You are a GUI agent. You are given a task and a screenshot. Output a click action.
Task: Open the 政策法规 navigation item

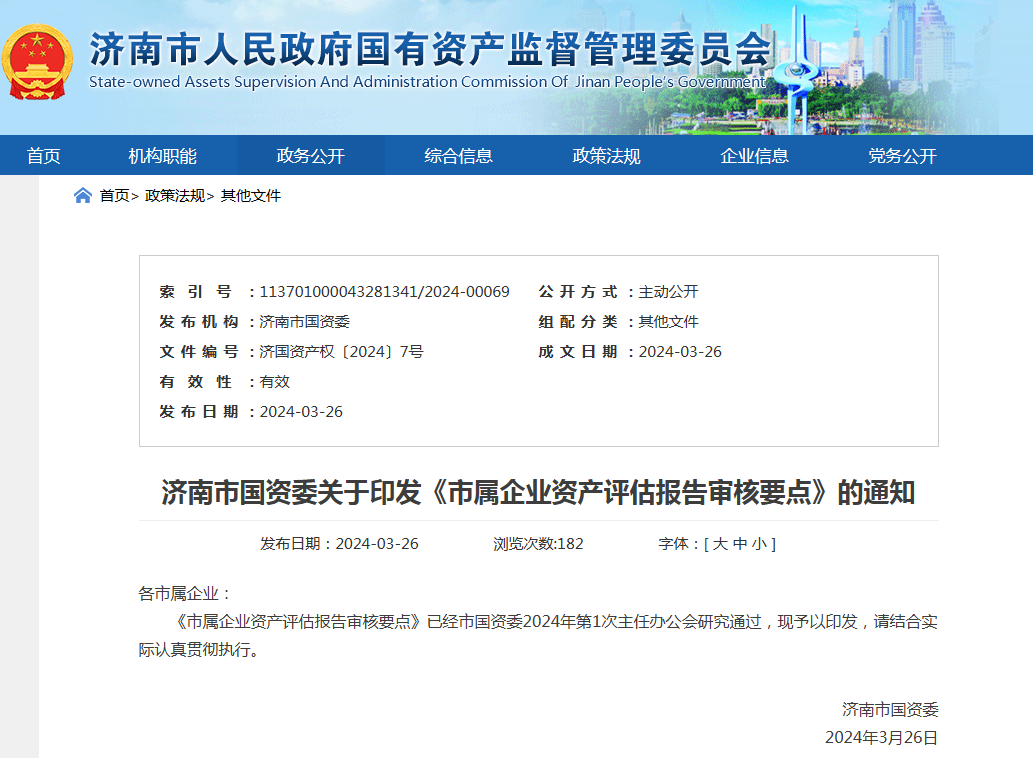(x=608, y=155)
